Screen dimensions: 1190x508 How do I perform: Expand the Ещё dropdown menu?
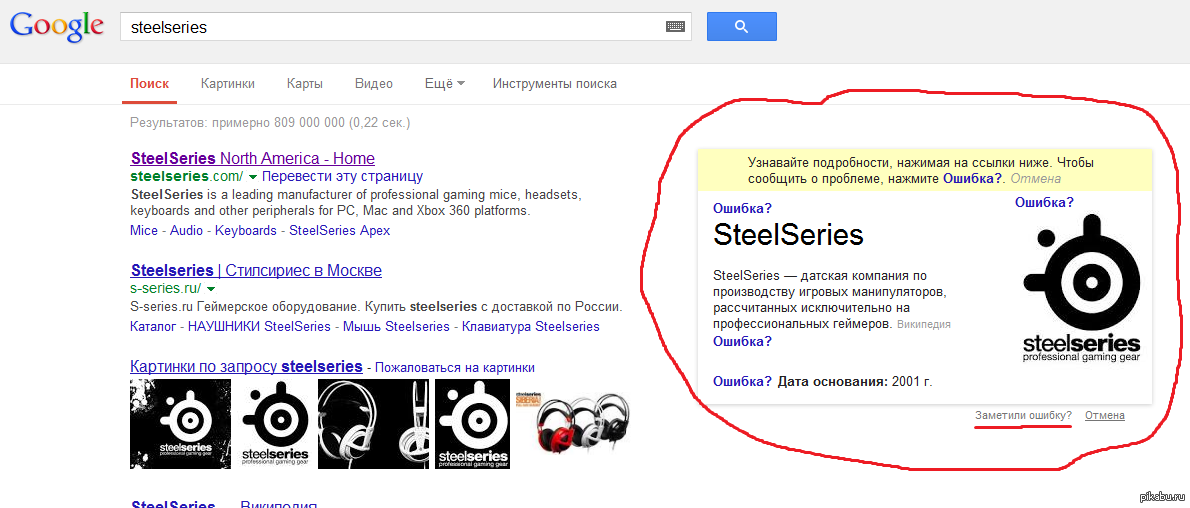pyautogui.click(x=444, y=84)
